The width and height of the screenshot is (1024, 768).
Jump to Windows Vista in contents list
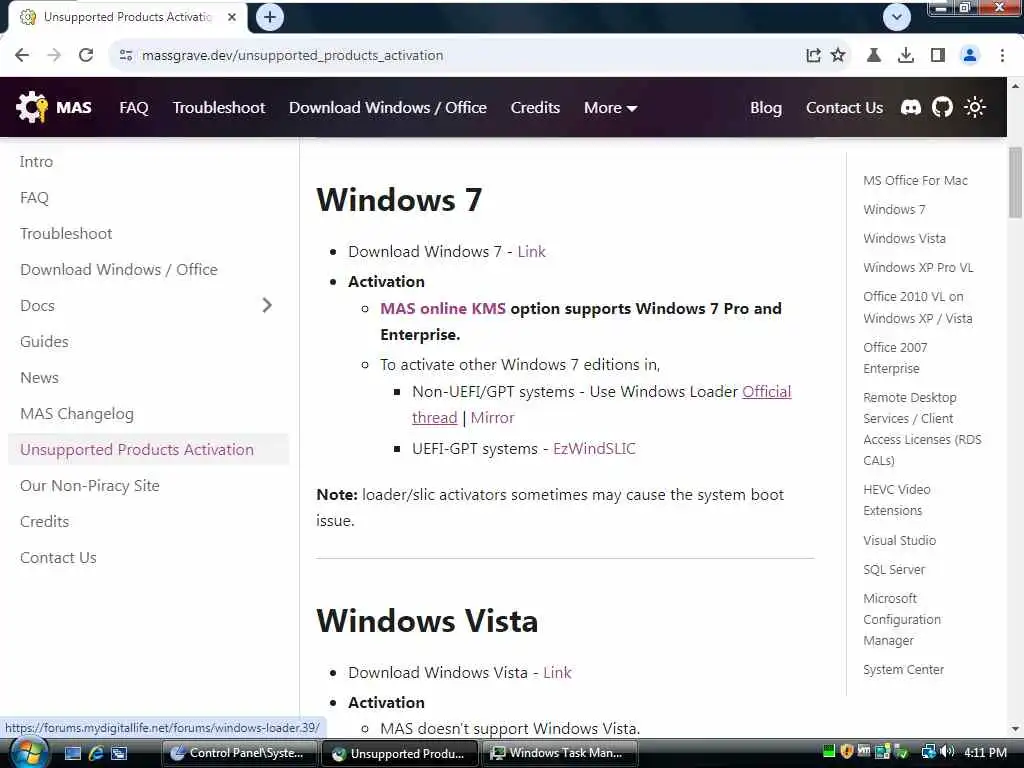tap(904, 238)
